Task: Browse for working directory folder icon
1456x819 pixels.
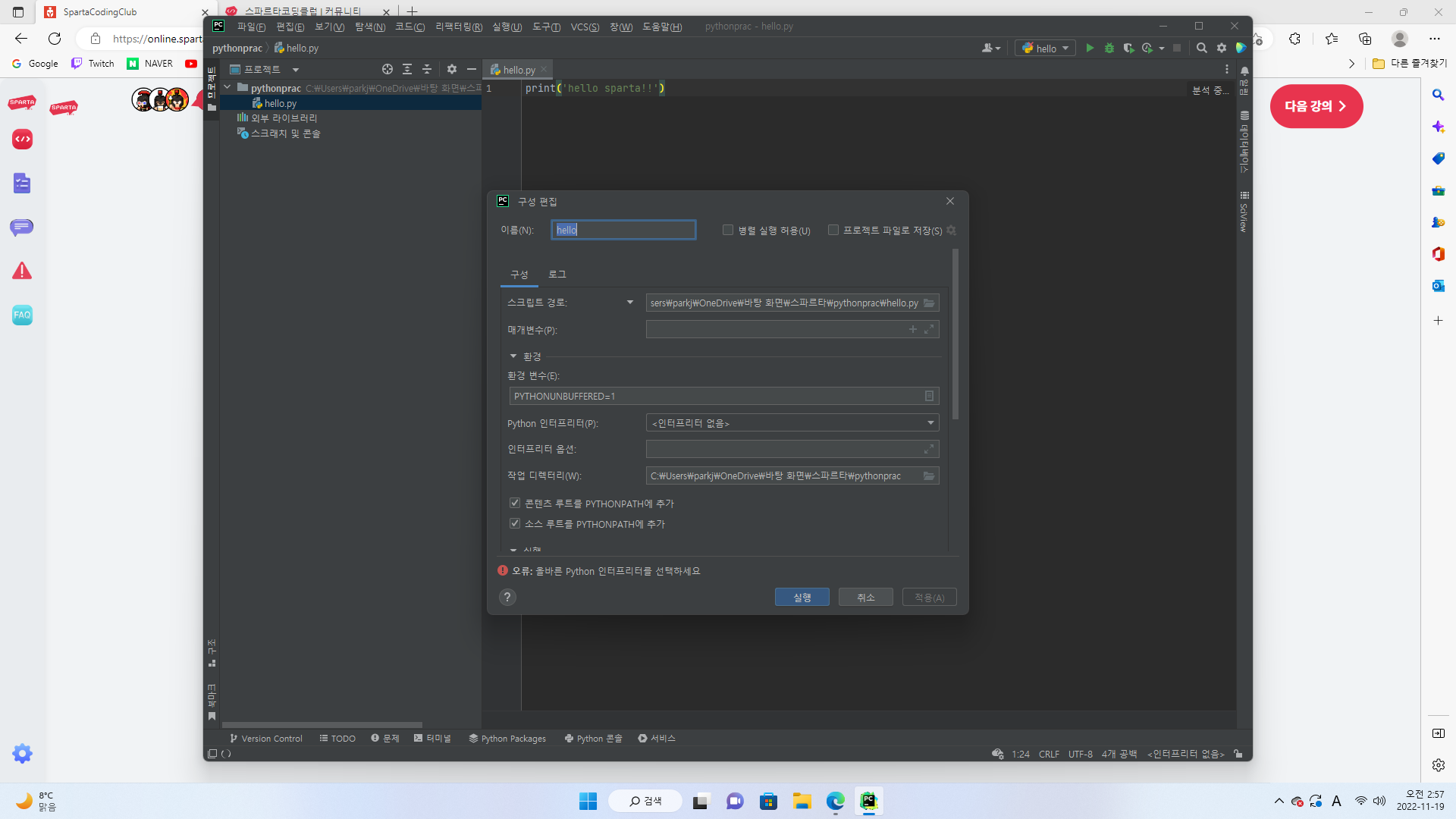Action: (x=929, y=475)
